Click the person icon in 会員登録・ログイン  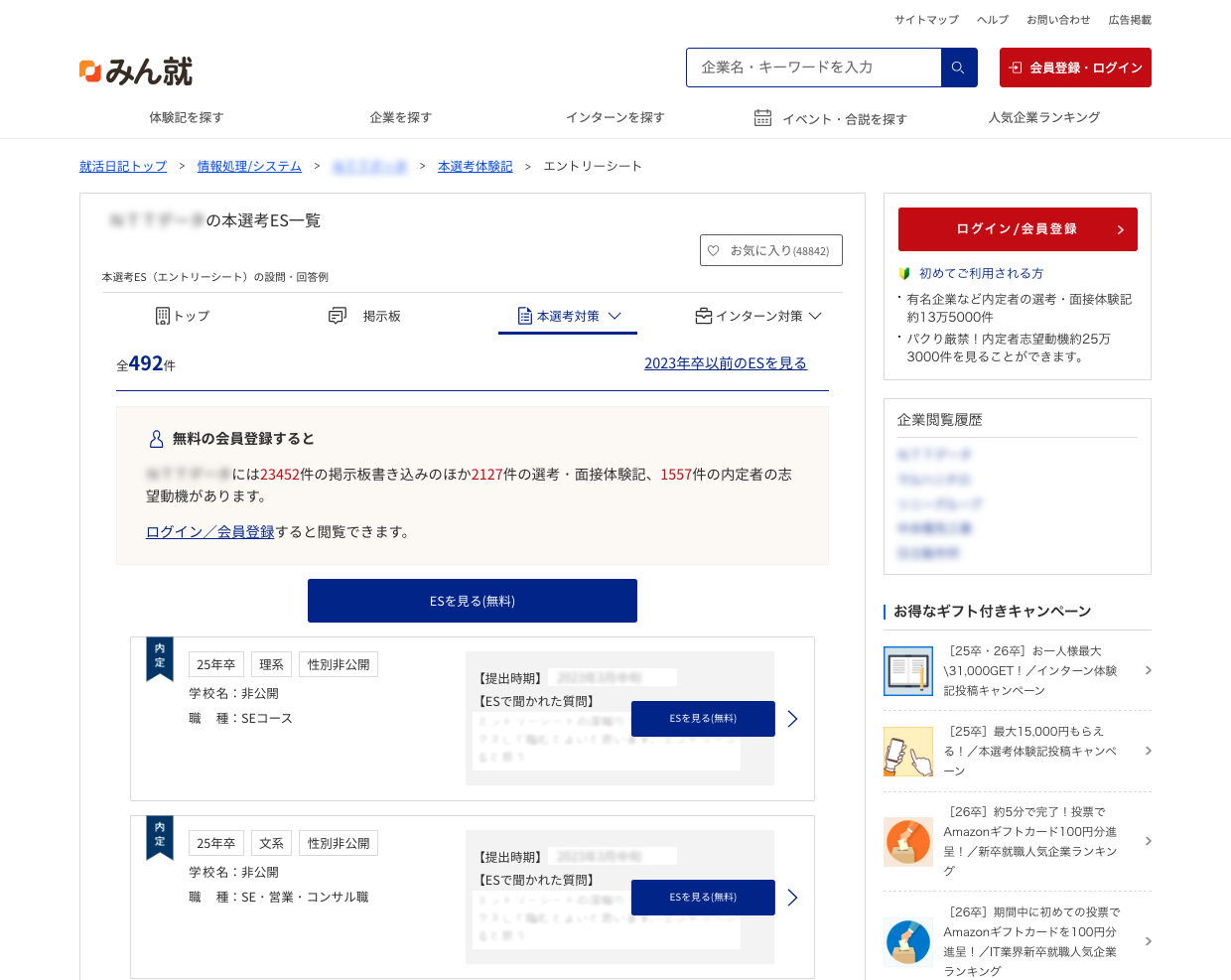tap(1015, 68)
